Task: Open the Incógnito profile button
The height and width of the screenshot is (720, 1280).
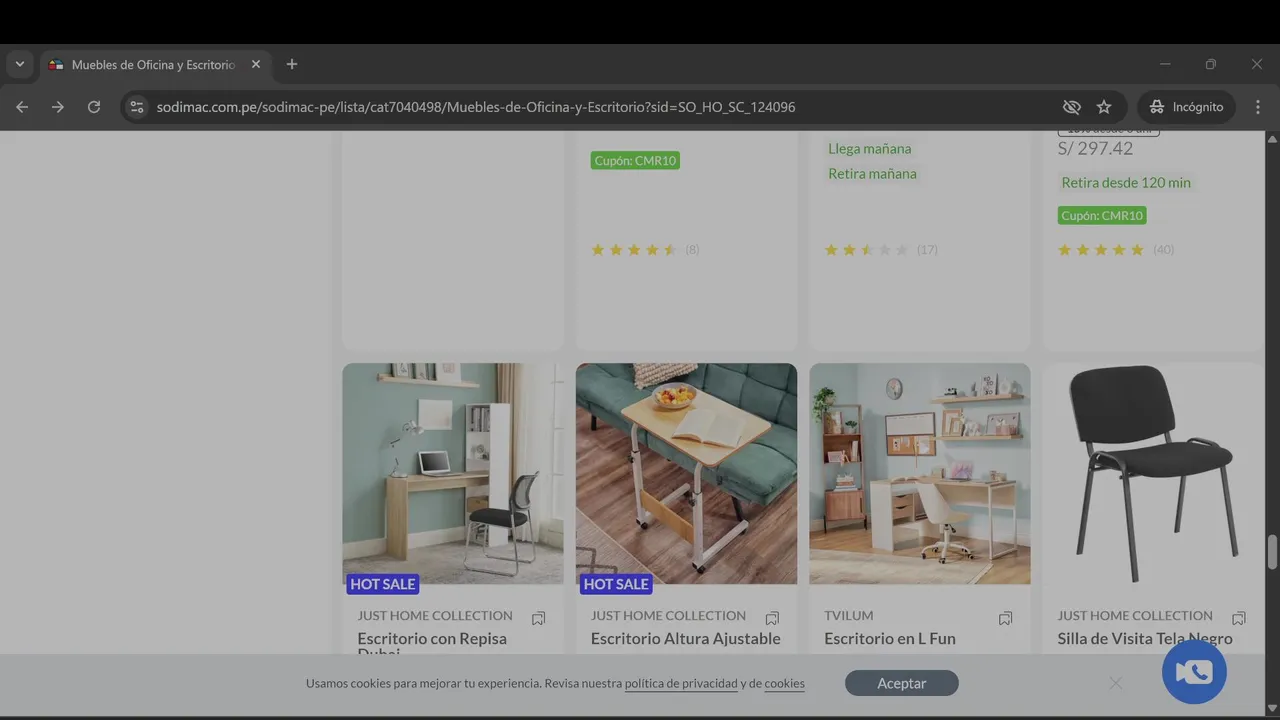Action: tap(1186, 107)
